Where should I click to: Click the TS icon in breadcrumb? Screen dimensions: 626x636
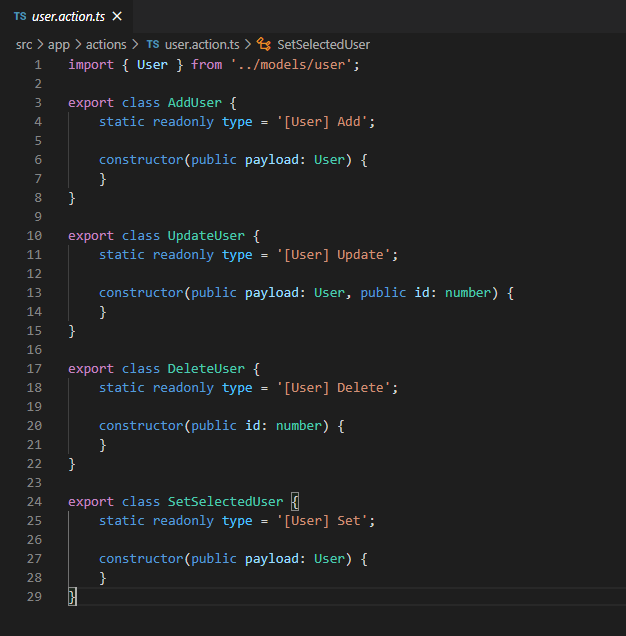coord(153,44)
